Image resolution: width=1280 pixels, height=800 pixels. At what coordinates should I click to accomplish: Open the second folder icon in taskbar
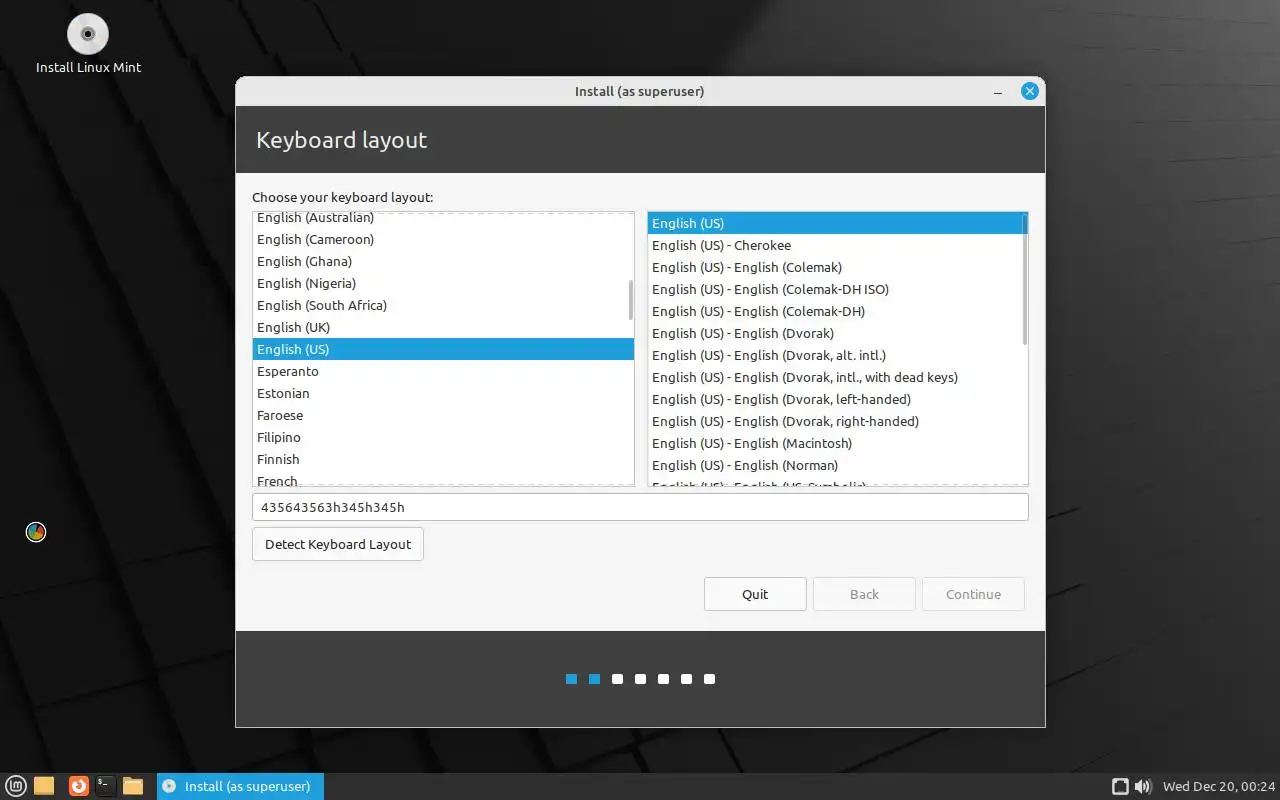point(133,786)
